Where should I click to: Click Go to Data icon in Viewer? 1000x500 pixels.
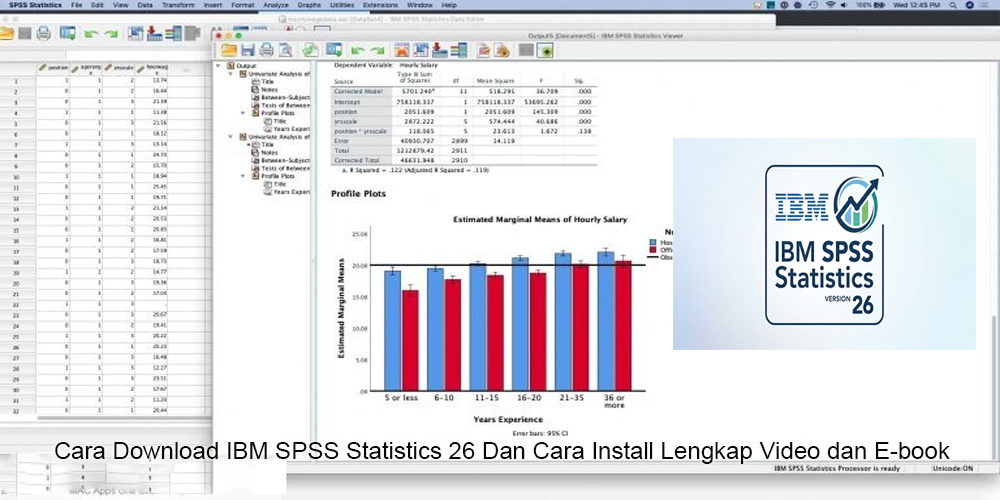pyautogui.click(x=402, y=50)
